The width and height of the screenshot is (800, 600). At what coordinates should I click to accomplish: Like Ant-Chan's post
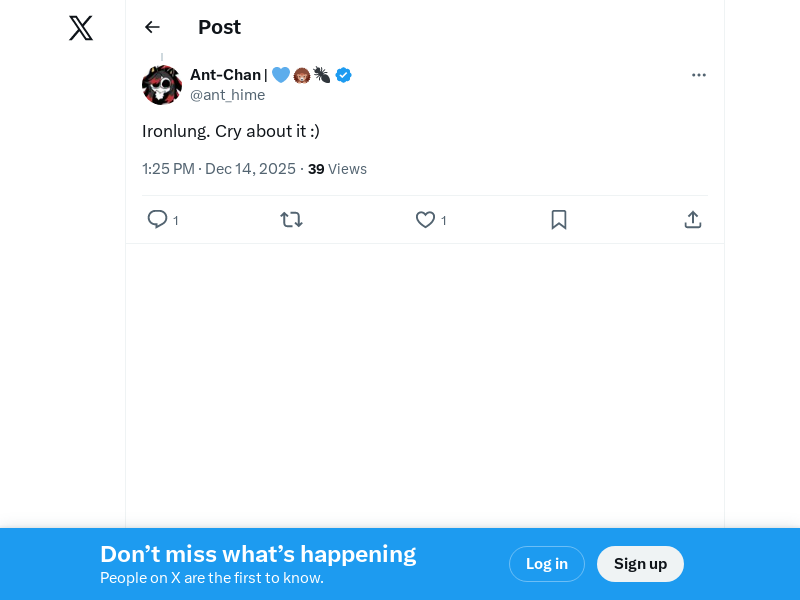[x=425, y=219]
